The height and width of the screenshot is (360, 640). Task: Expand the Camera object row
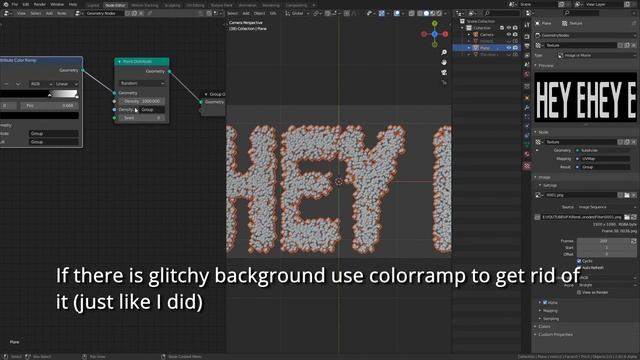(x=469, y=35)
